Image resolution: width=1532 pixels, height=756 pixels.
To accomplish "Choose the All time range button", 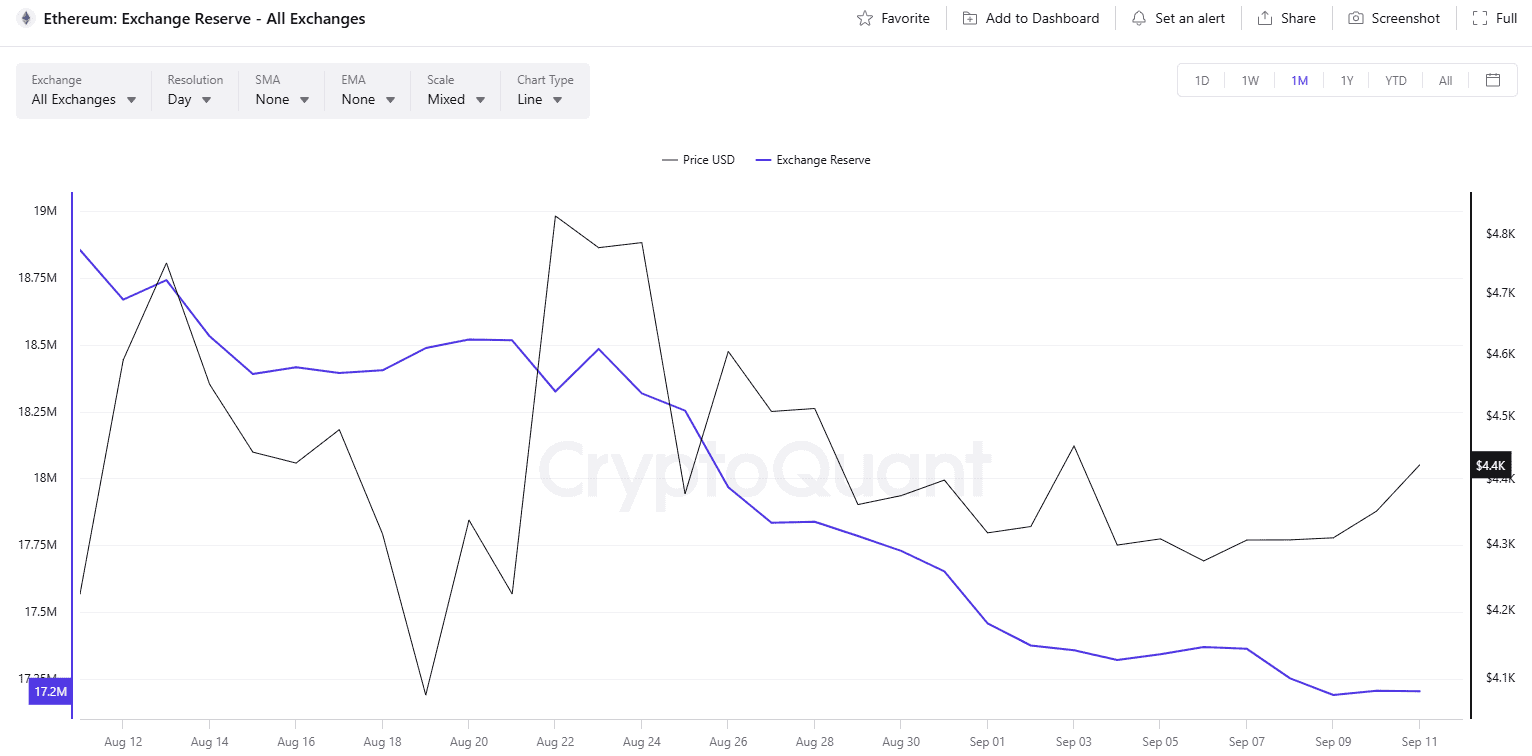I will tap(1445, 81).
